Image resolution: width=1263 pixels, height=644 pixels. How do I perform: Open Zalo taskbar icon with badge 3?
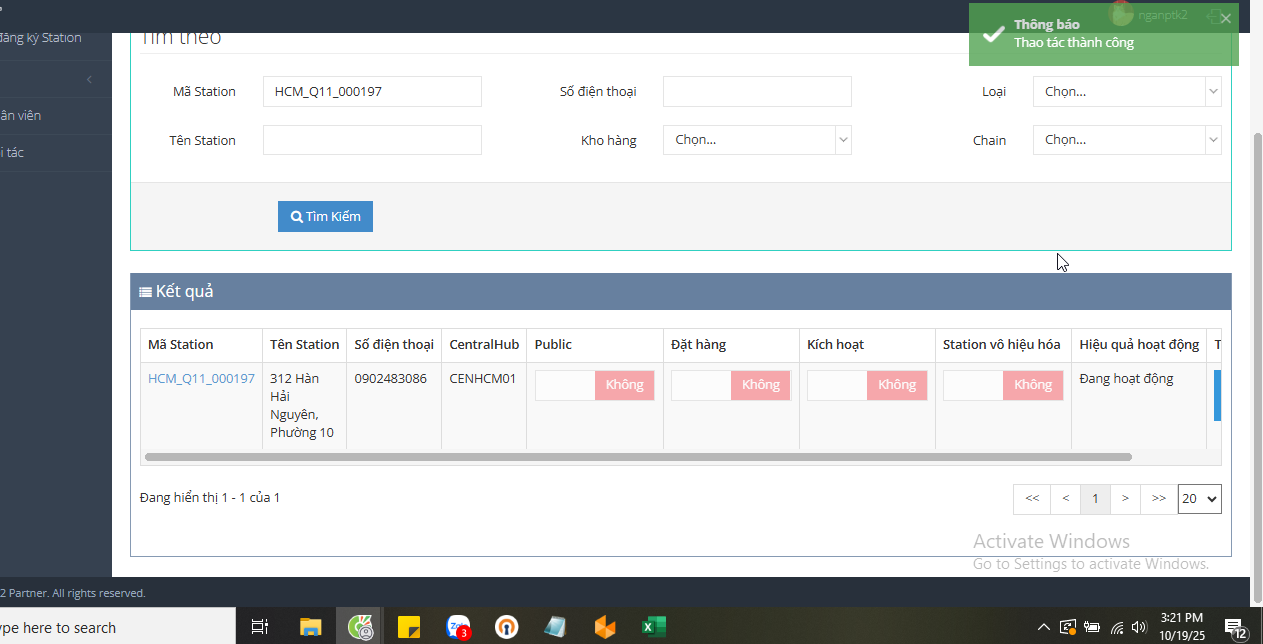(x=458, y=627)
